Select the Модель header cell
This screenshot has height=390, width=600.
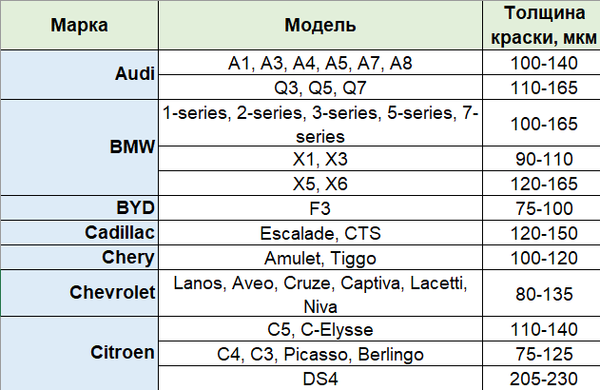click(x=320, y=25)
